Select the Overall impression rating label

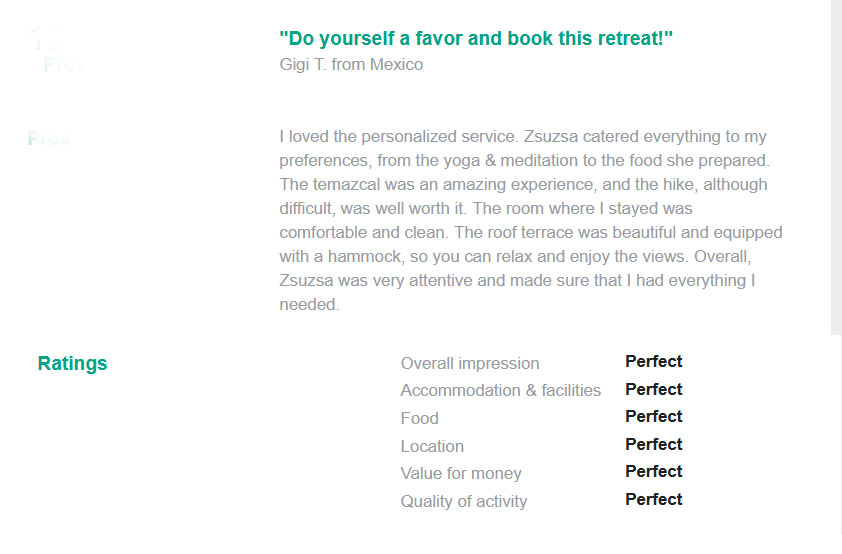[470, 363]
